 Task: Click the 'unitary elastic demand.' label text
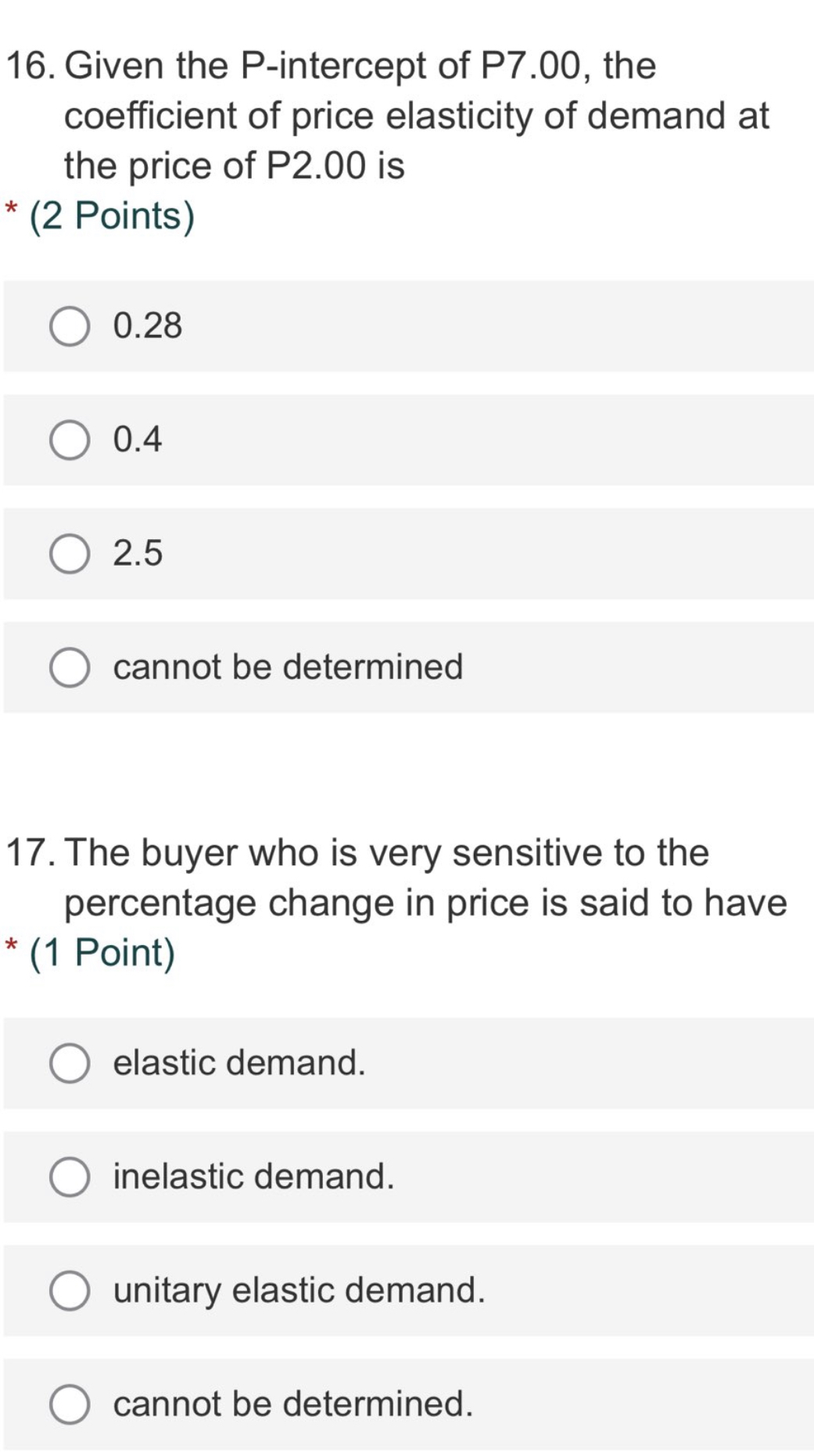tap(299, 1291)
